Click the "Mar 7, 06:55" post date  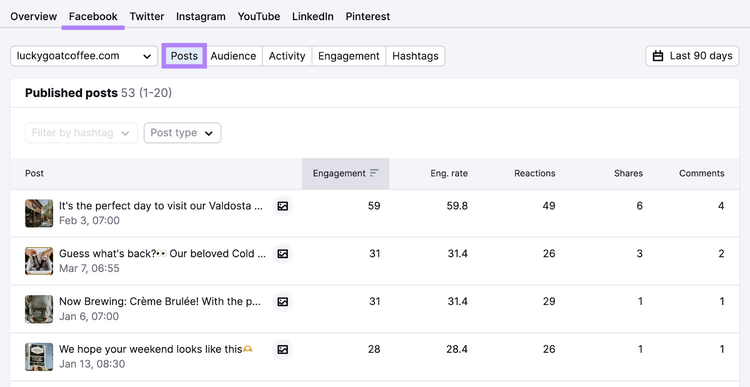(89, 268)
